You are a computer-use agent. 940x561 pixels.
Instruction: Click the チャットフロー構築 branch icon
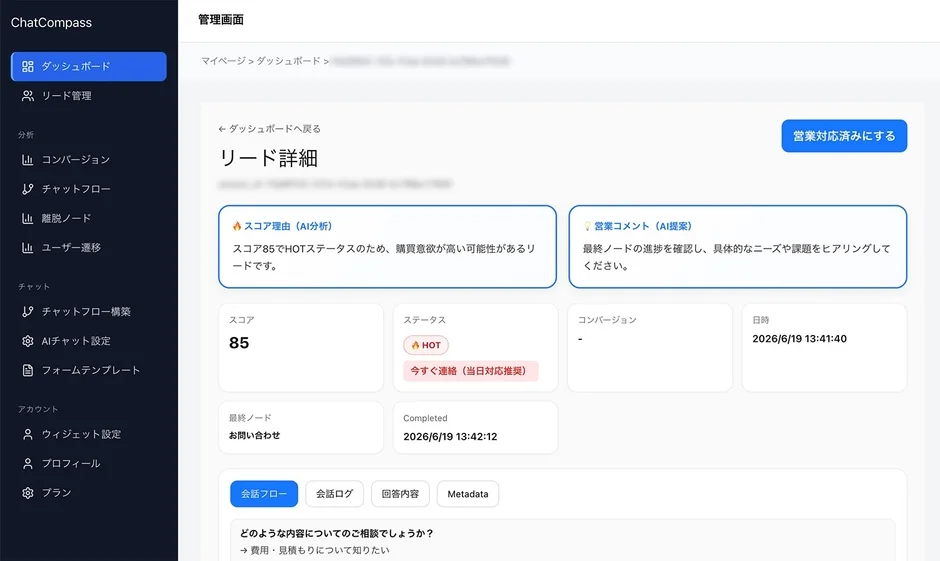[x=28, y=312]
